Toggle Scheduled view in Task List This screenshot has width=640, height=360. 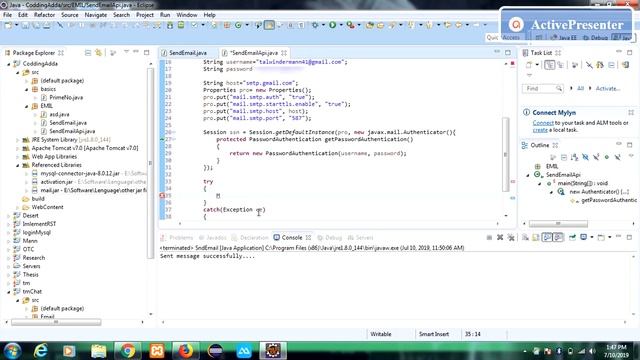pyautogui.click(x=560, y=65)
